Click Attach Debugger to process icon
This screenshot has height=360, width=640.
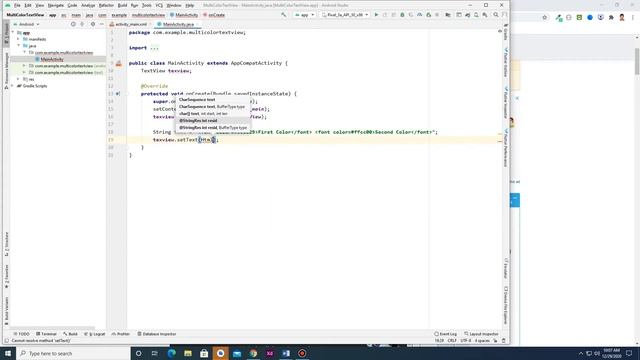coord(429,15)
